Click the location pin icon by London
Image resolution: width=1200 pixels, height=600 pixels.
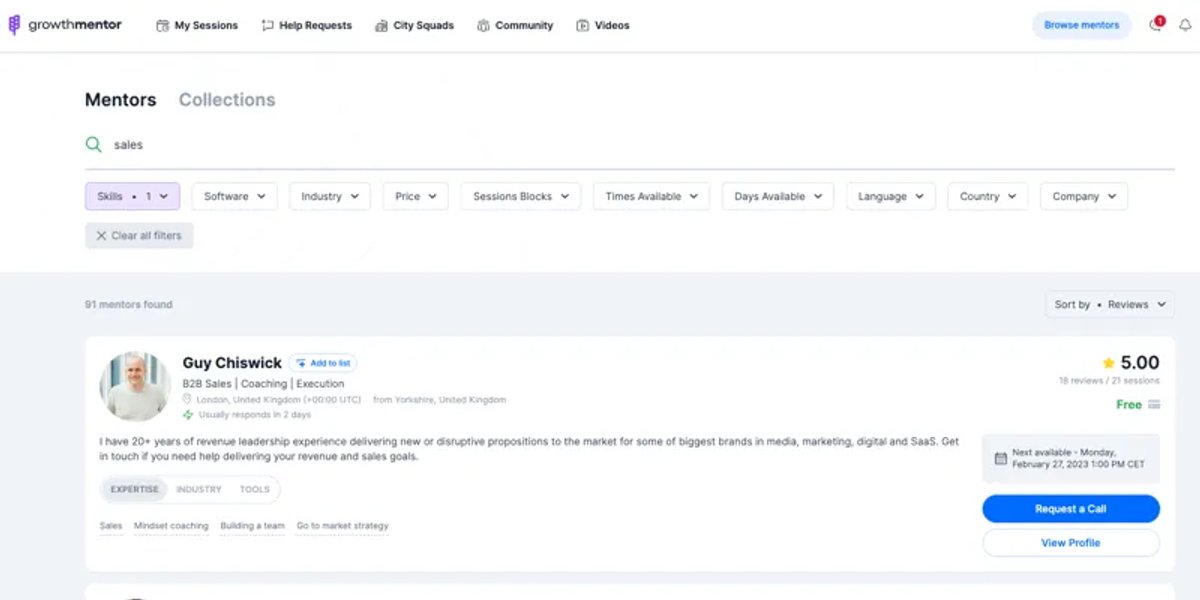tap(187, 400)
